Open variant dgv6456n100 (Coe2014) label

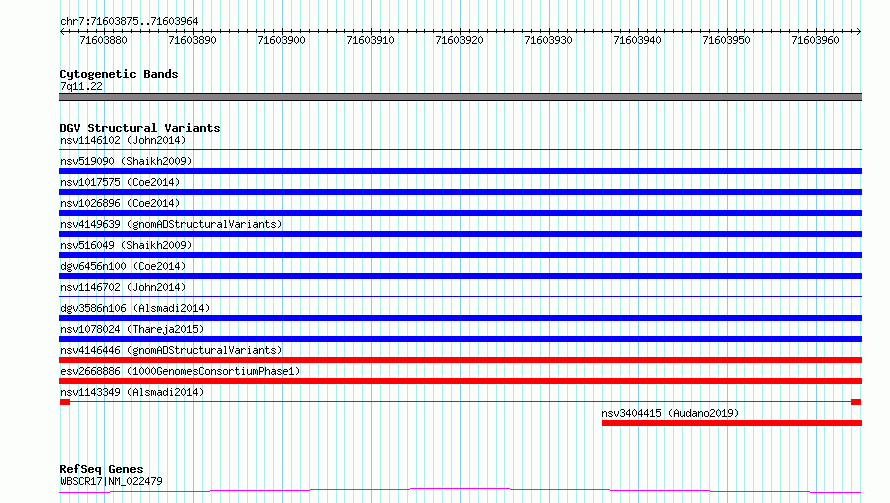point(123,266)
